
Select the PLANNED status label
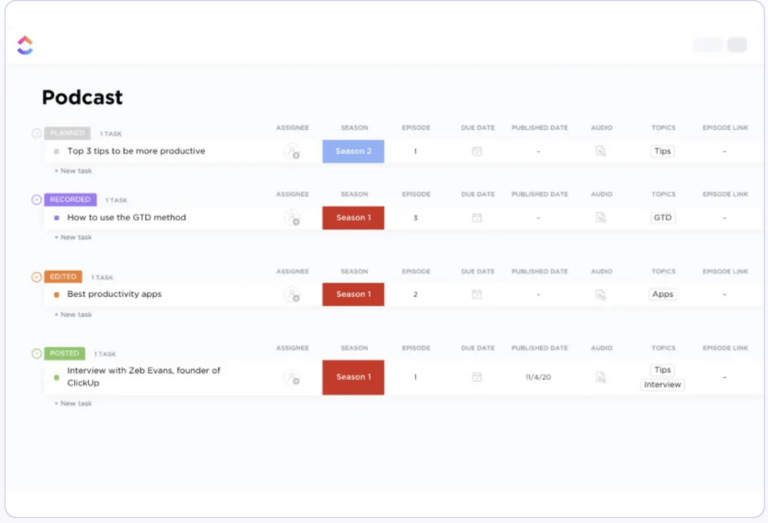[68, 133]
